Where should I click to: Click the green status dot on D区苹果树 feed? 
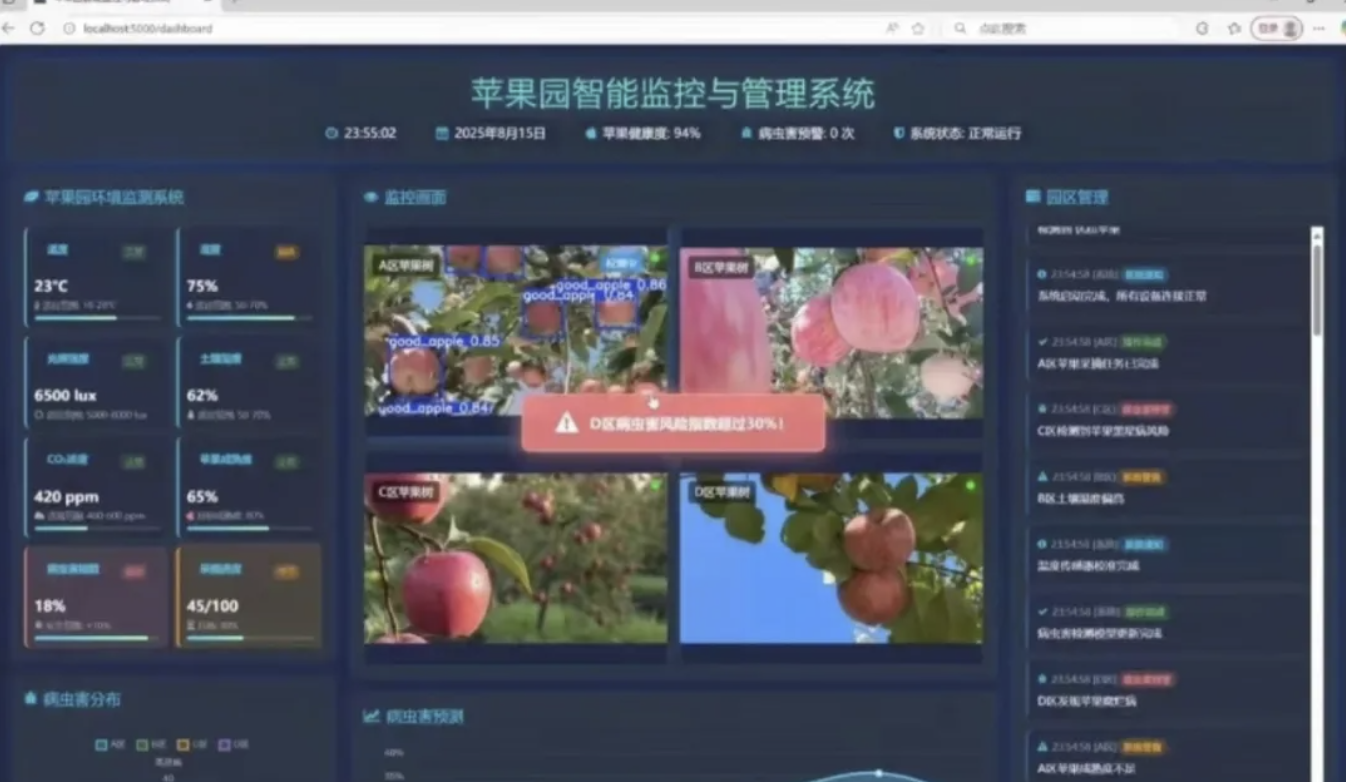[970, 485]
